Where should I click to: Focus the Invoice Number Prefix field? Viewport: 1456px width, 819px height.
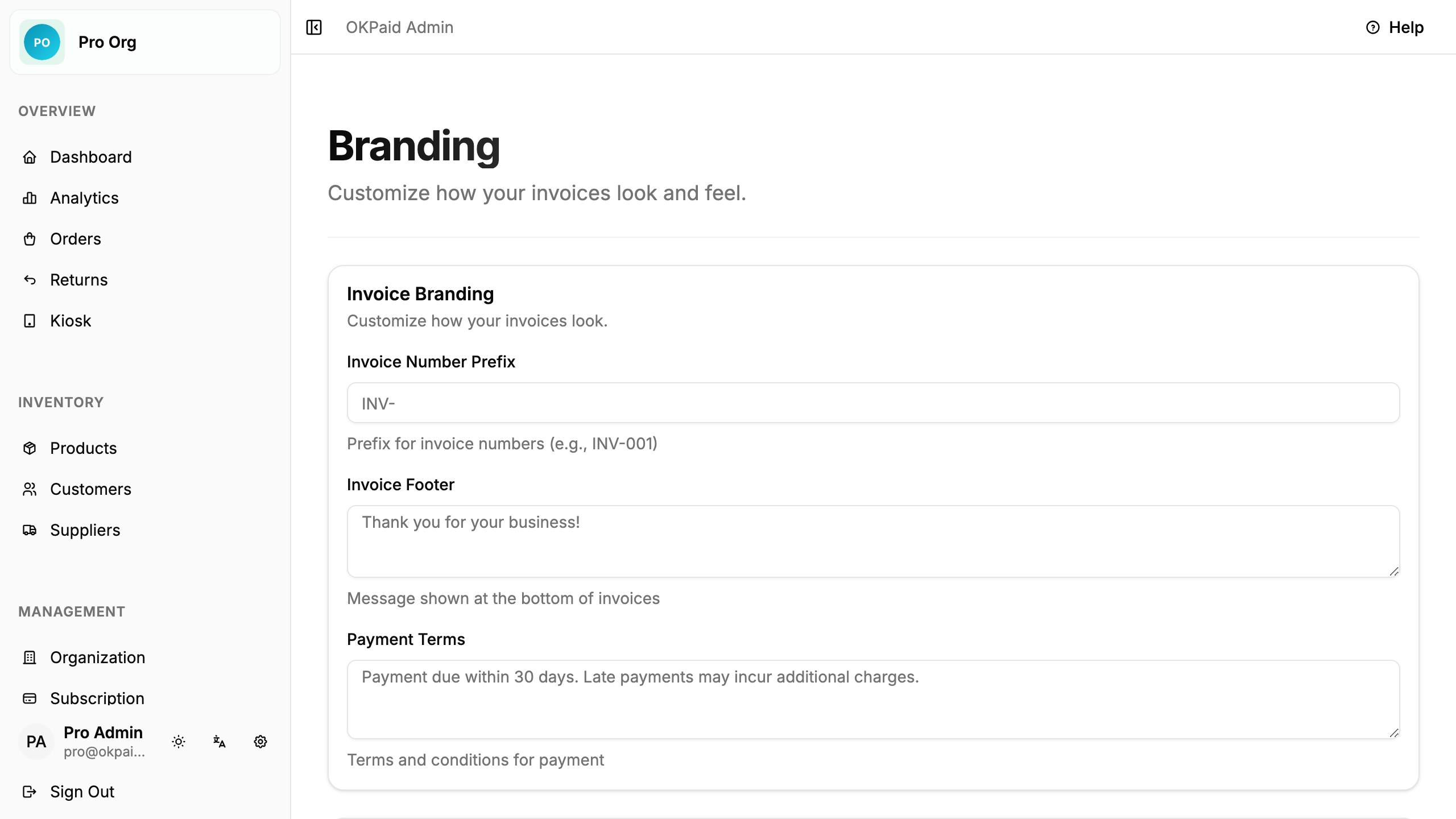(x=873, y=403)
